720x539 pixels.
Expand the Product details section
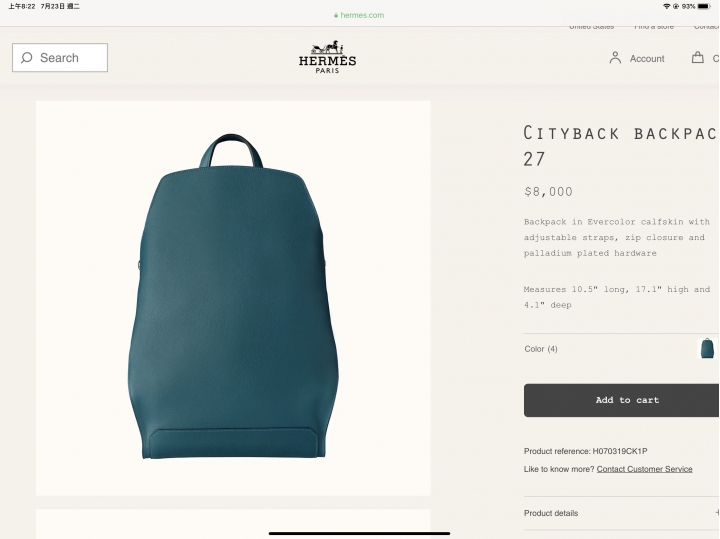point(622,513)
